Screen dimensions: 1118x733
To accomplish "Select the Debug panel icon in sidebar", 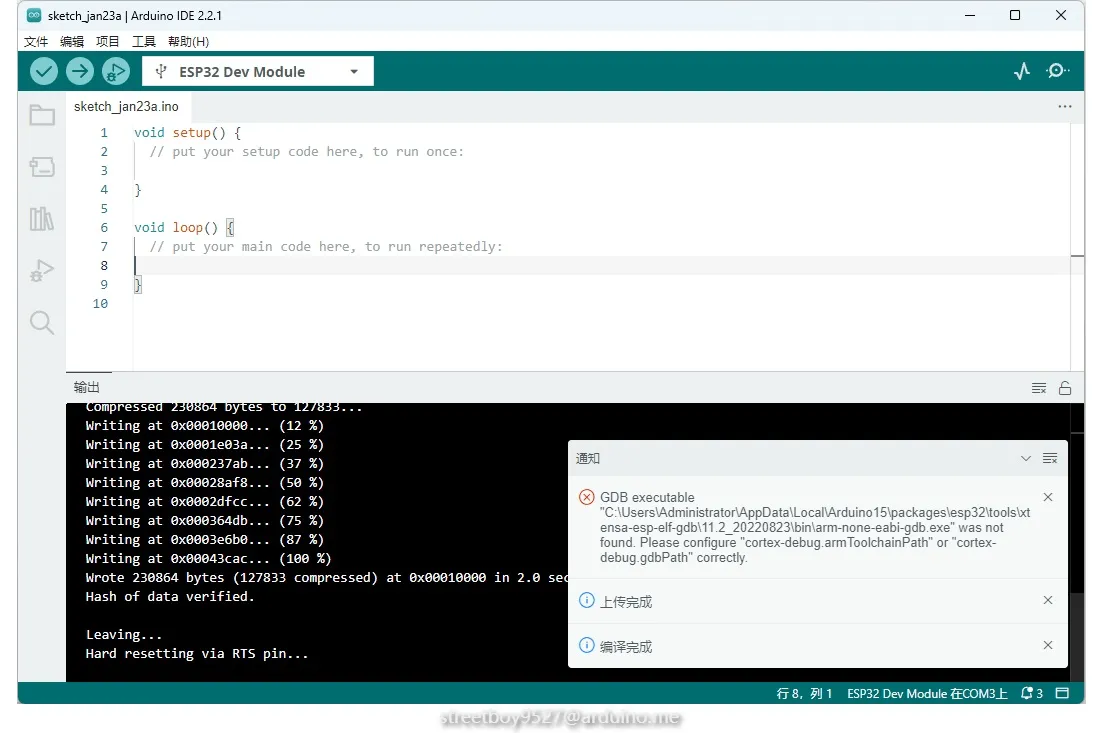I will [x=41, y=270].
